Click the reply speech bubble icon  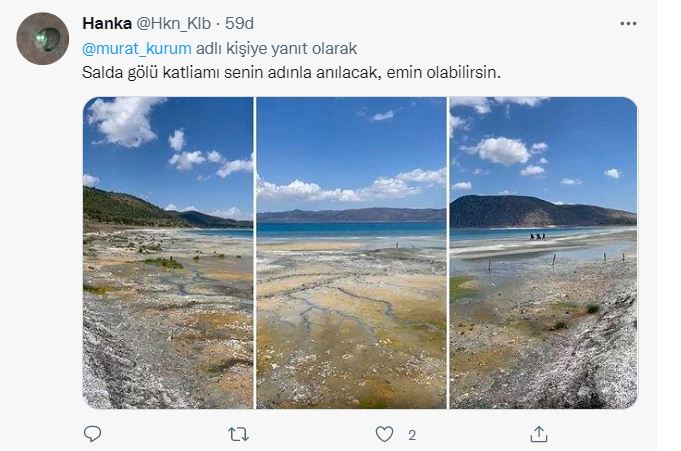92,434
